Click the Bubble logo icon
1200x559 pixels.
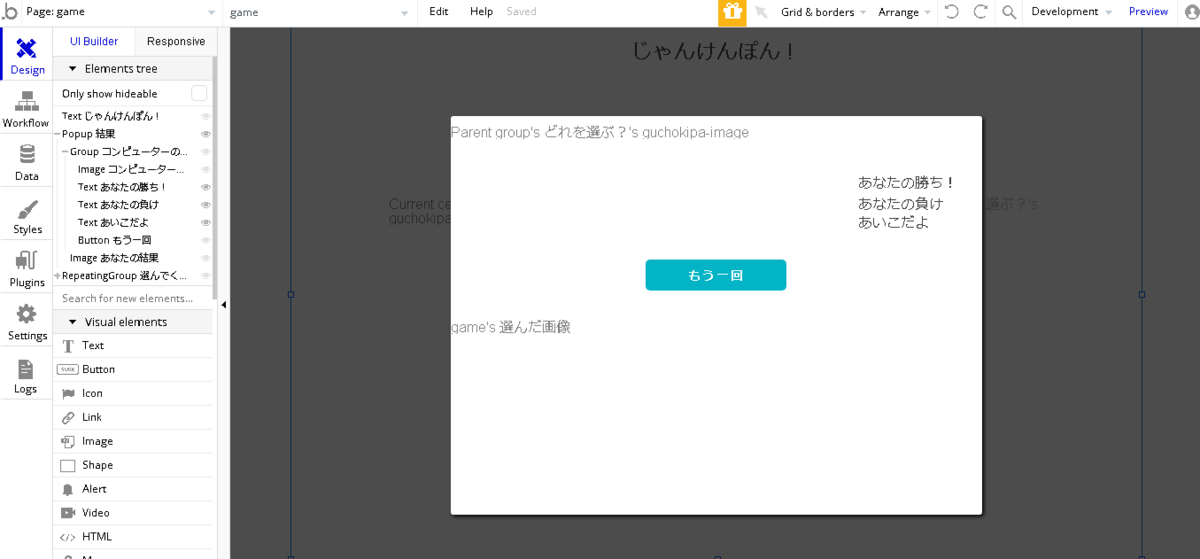pos(10,12)
